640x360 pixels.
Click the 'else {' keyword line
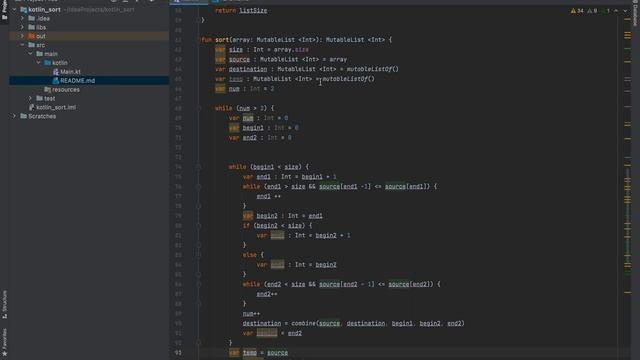[x=253, y=255]
